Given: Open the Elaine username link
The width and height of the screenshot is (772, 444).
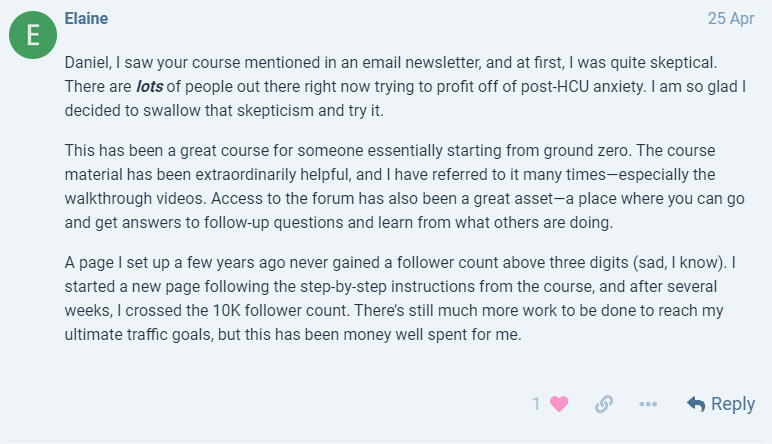Looking at the screenshot, I should pyautogui.click(x=86, y=19).
